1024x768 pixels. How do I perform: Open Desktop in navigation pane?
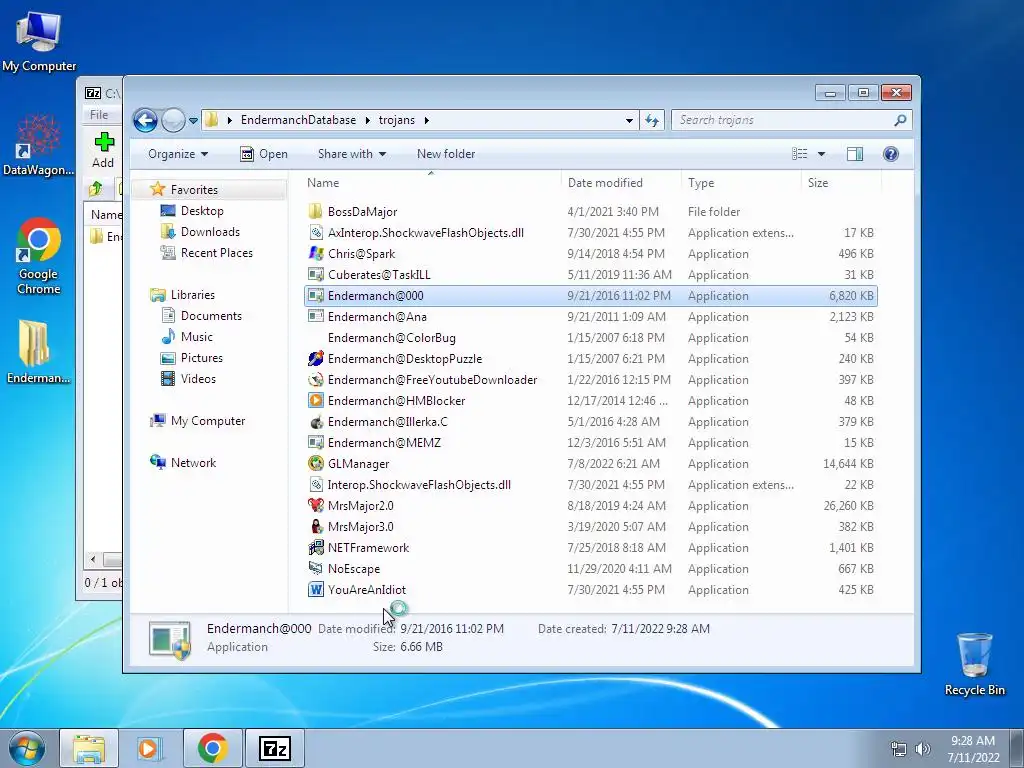[x=202, y=211]
